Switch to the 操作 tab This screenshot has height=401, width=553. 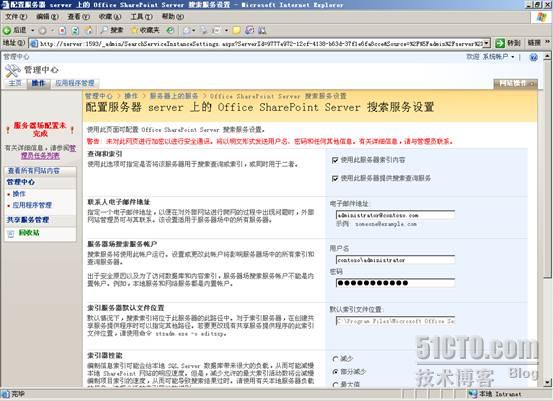click(x=38, y=83)
